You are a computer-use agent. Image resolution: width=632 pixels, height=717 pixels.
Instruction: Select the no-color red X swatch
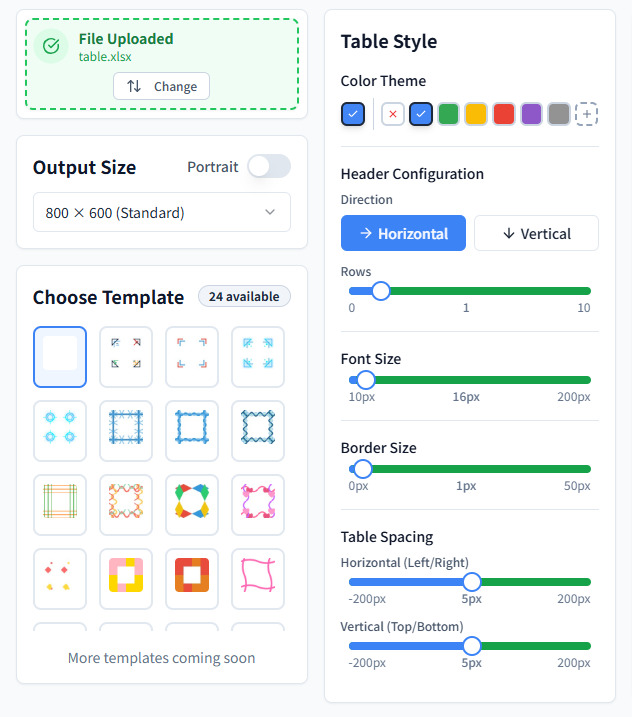tap(393, 114)
